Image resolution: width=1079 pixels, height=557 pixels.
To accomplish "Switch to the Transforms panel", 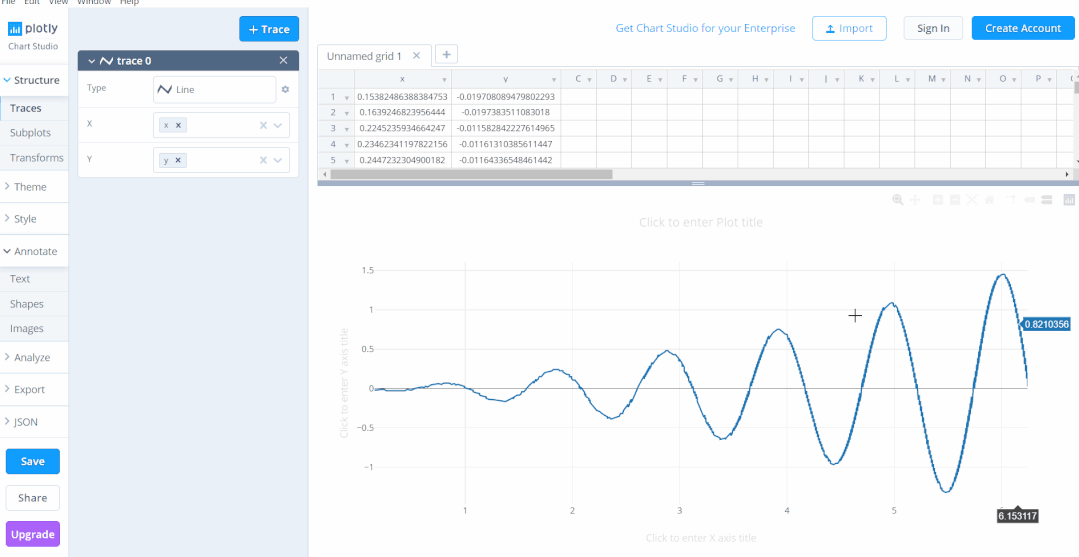I will click(x=36, y=158).
